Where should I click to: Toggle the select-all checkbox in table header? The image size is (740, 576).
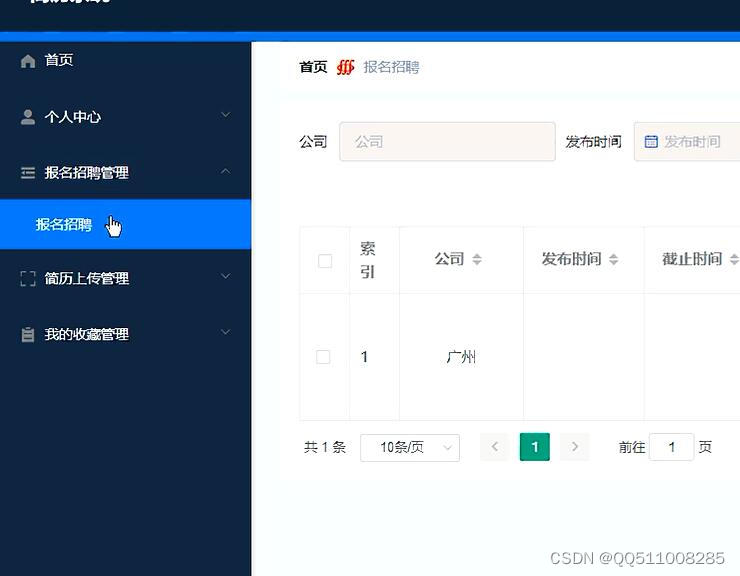pos(325,261)
